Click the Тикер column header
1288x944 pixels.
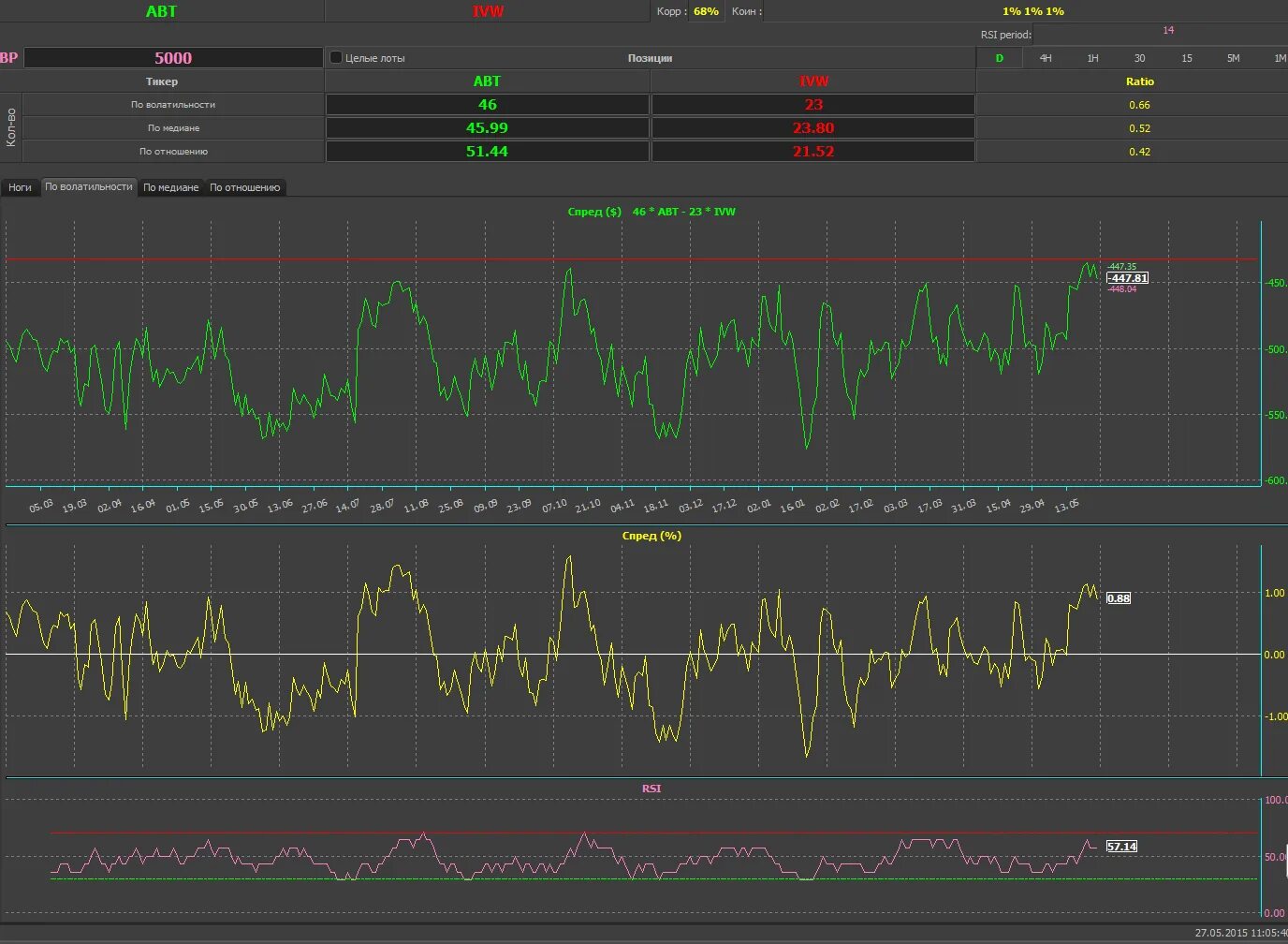162,81
